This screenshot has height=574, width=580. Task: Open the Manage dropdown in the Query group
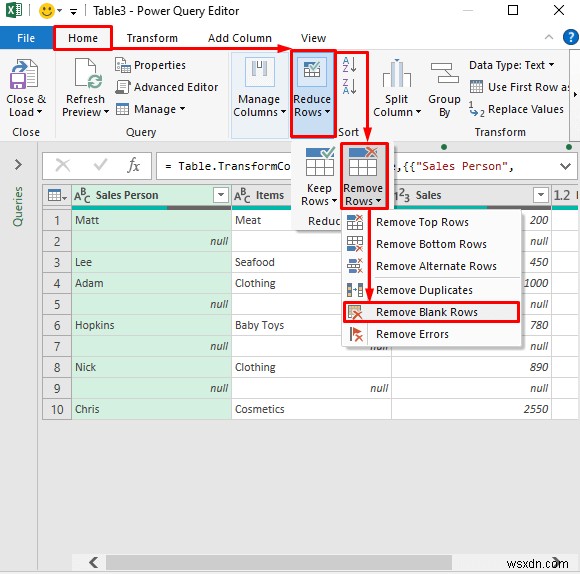pos(150,109)
